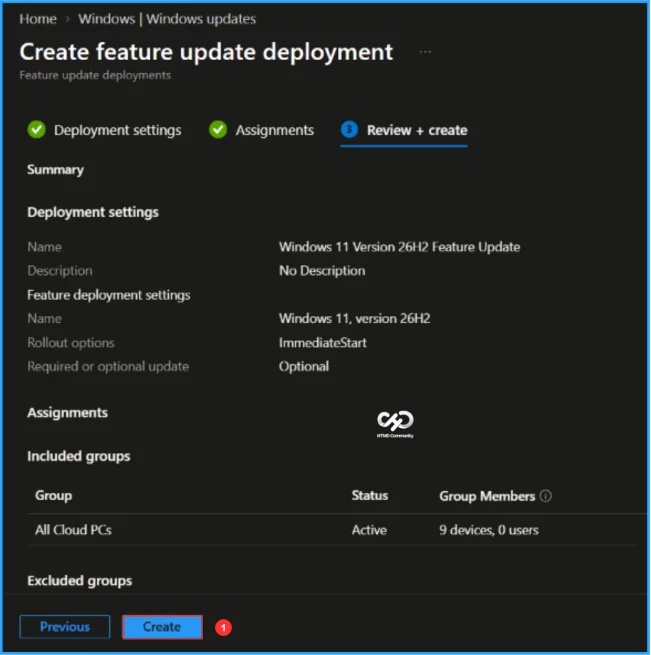Click the Status column header

coord(370,495)
